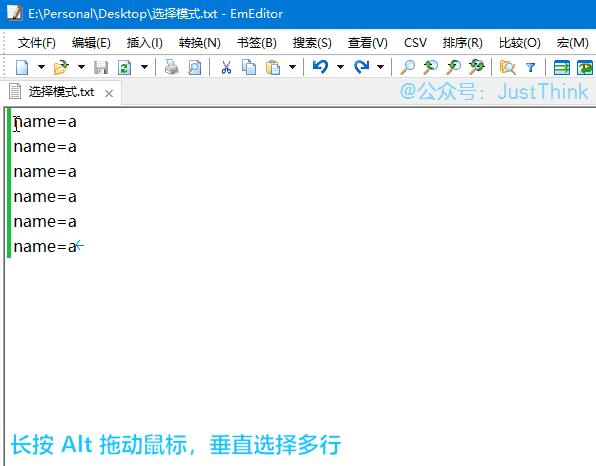Click the third line name=a text
596x466 pixels.
click(x=45, y=172)
